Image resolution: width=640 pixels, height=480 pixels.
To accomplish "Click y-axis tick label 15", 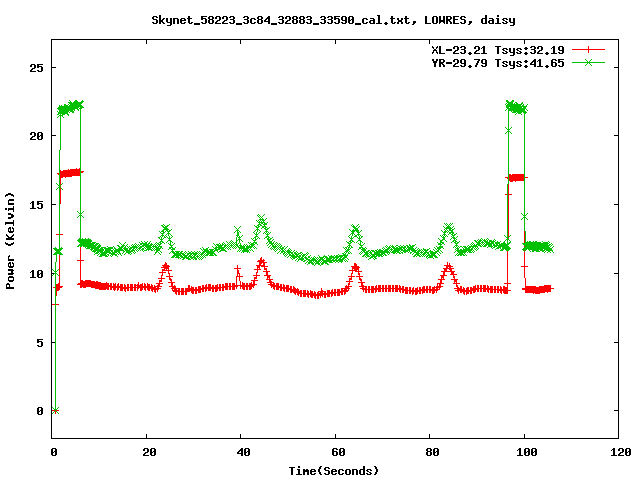I will pos(36,205).
